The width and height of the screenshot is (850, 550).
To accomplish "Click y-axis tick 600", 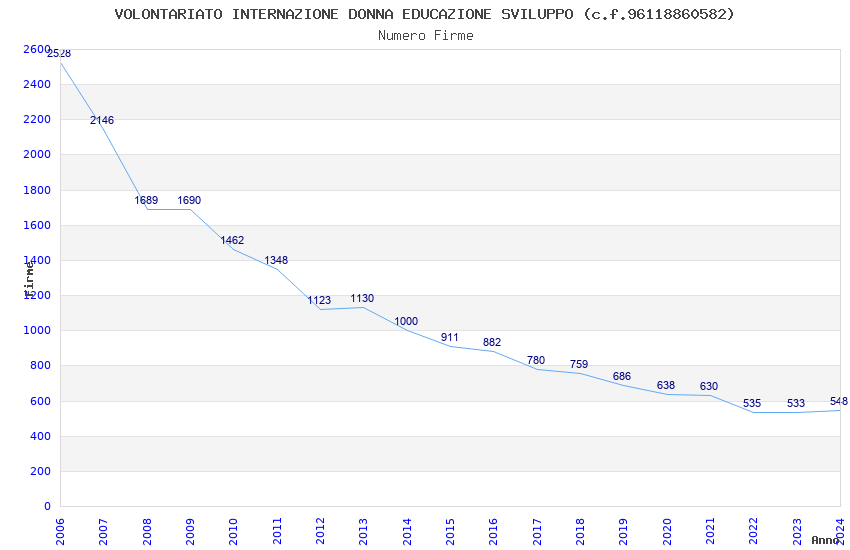I will 40,402.
